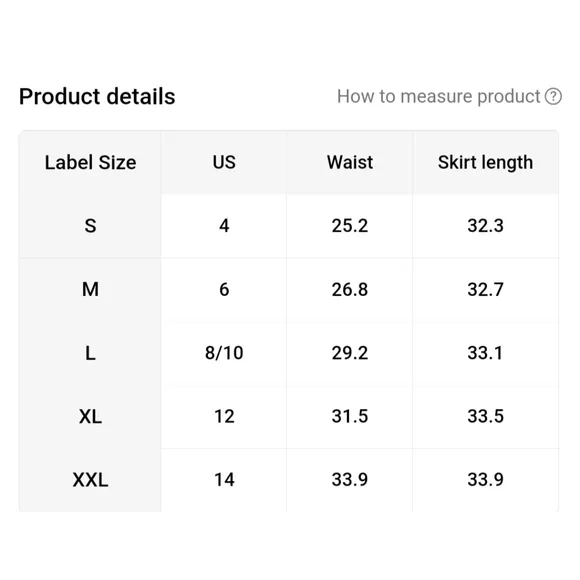Click the 26.8 waist measurement cell
Viewport: 580px width, 580px height.
(x=350, y=290)
